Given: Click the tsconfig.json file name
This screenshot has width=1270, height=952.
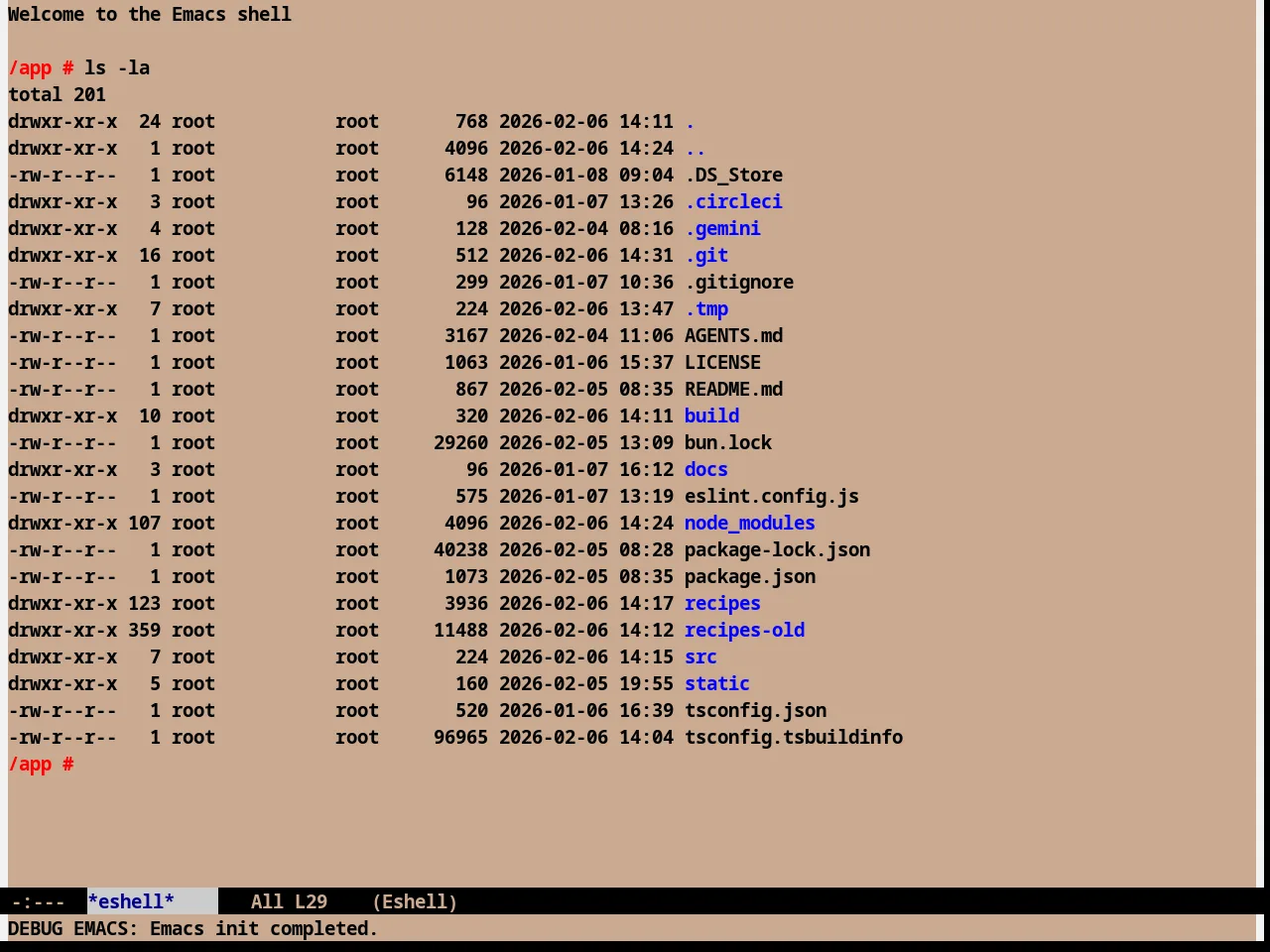Looking at the screenshot, I should pos(755,711).
